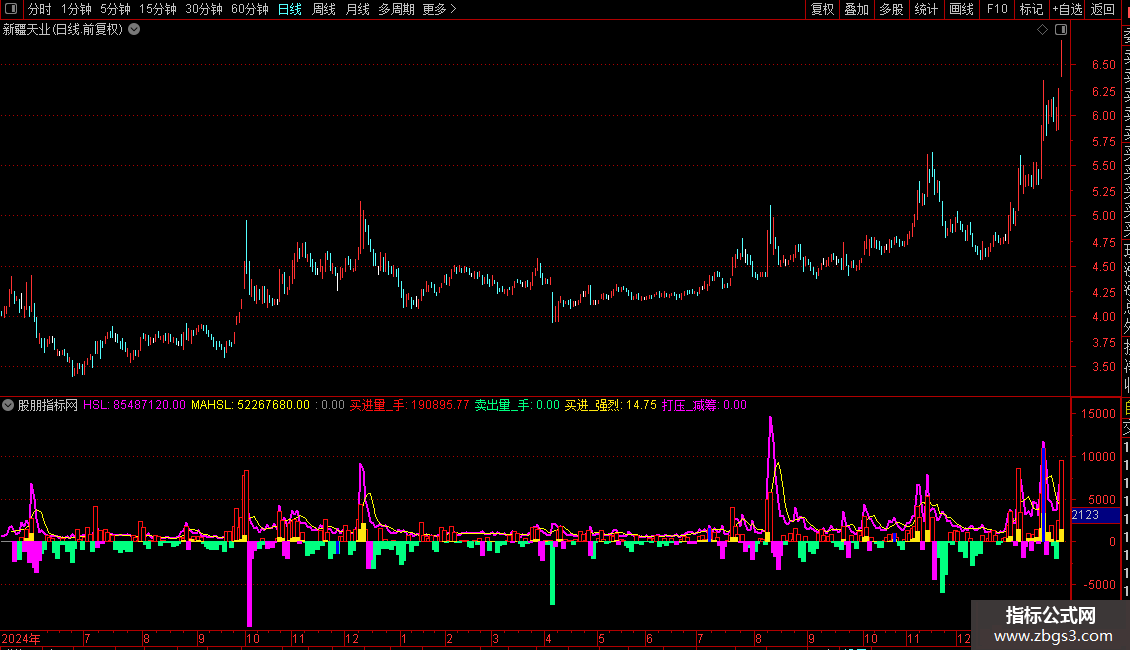The height and width of the screenshot is (650, 1130).
Task: Click the MAHSL value label
Action: tap(250, 405)
